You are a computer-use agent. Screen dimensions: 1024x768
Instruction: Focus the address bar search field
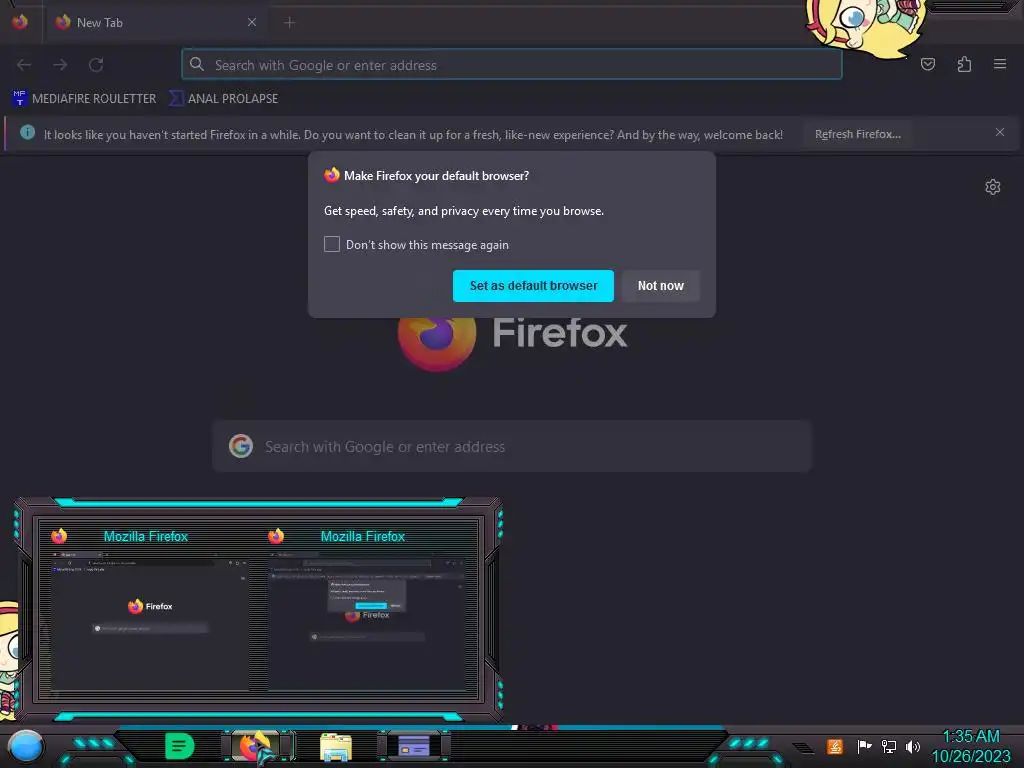click(511, 65)
